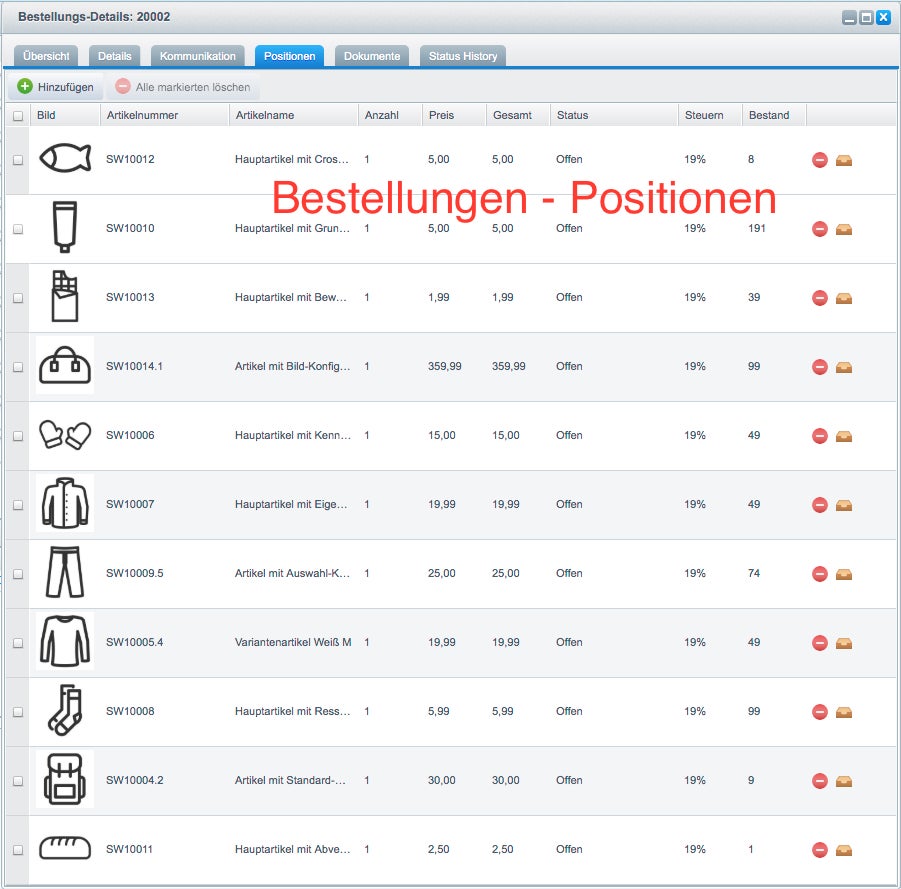Tick checkbox beside SW10009.5
Screen dimensions: 901x889
pyautogui.click(x=18, y=574)
